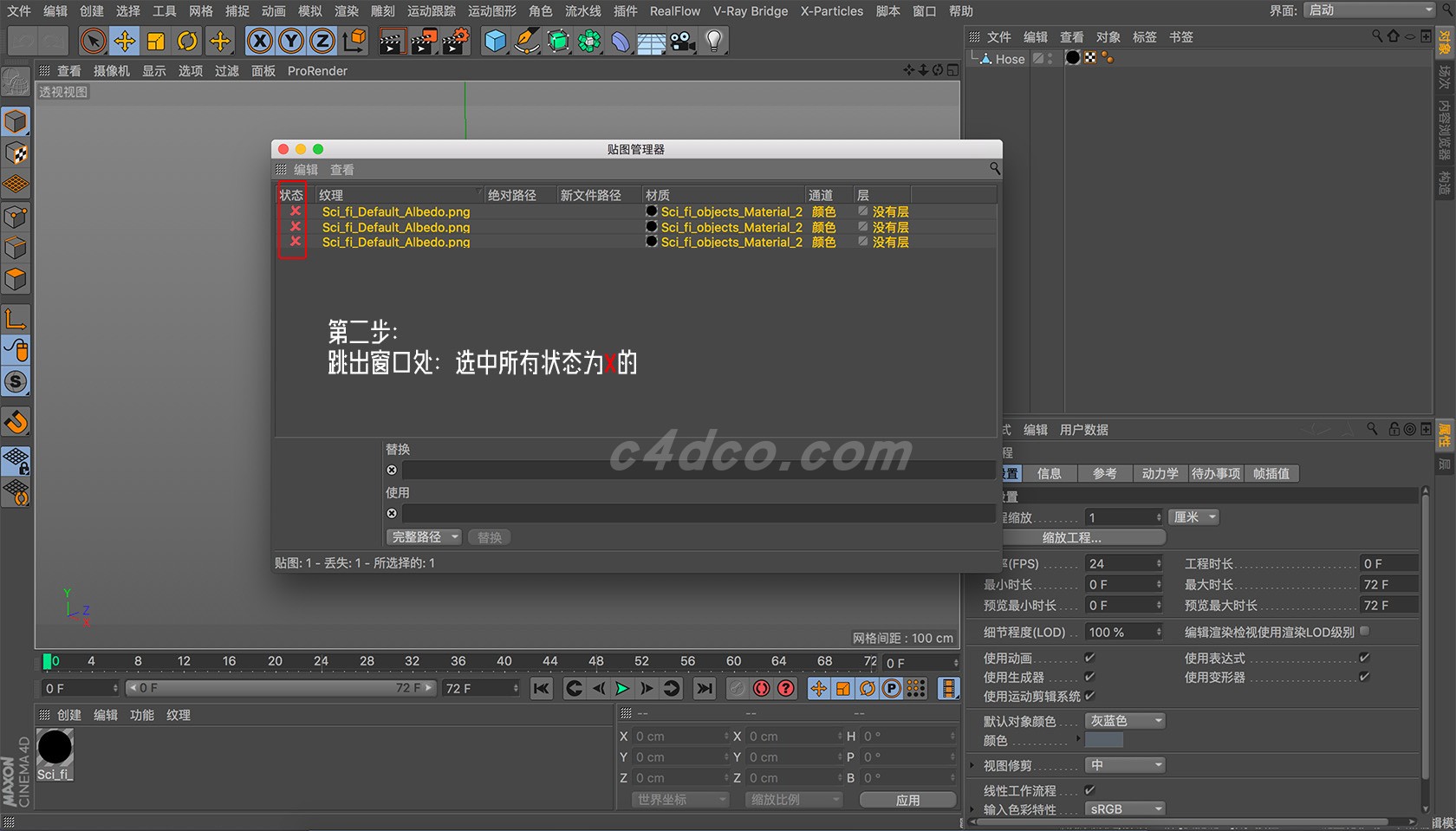Toggle the 使用动画 checkbox
The height and width of the screenshot is (831, 1456).
tap(1089, 658)
